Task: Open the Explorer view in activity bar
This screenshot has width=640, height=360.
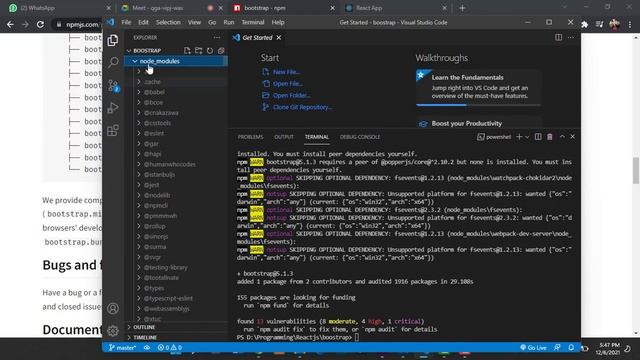Action: [113, 40]
